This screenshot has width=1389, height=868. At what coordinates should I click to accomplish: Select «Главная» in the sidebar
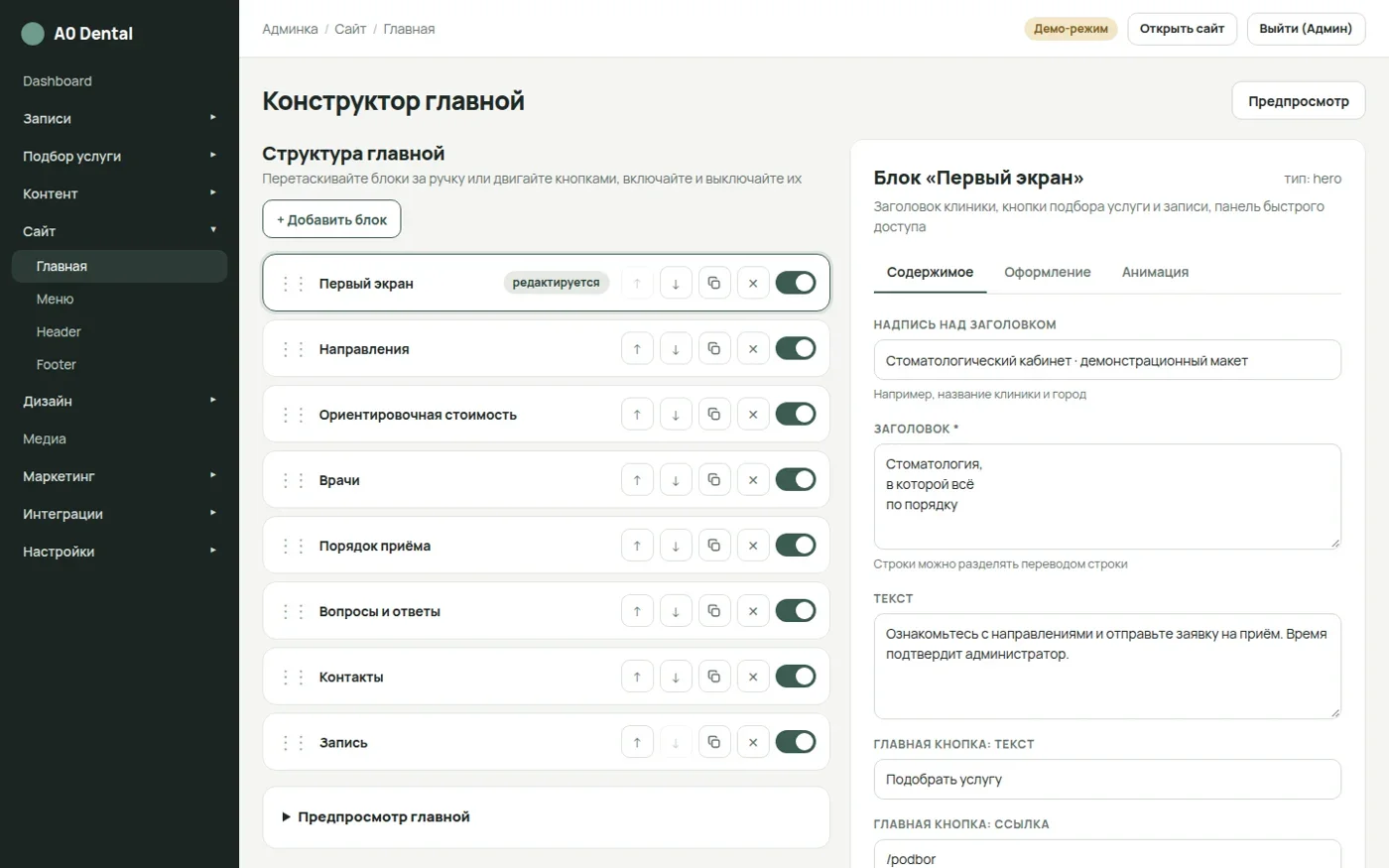pos(119,266)
